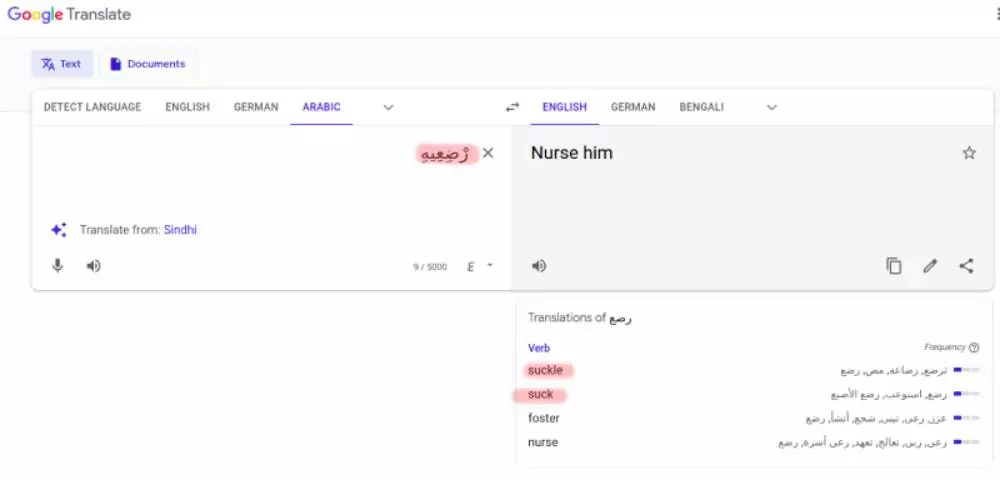Clear source text with the X icon
Image resolution: width=1000 pixels, height=480 pixels.
click(488, 153)
